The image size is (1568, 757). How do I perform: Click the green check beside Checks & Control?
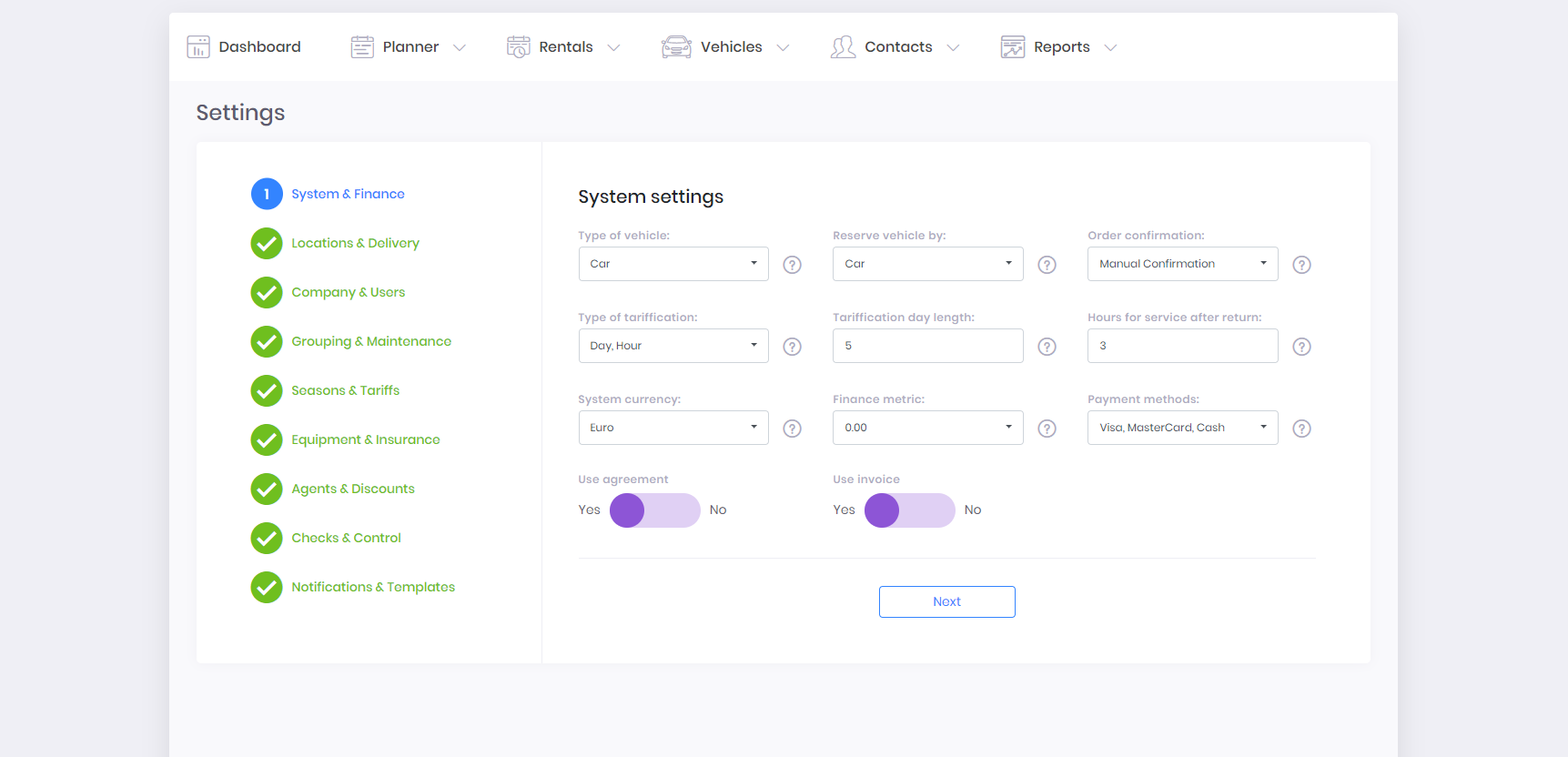267,538
